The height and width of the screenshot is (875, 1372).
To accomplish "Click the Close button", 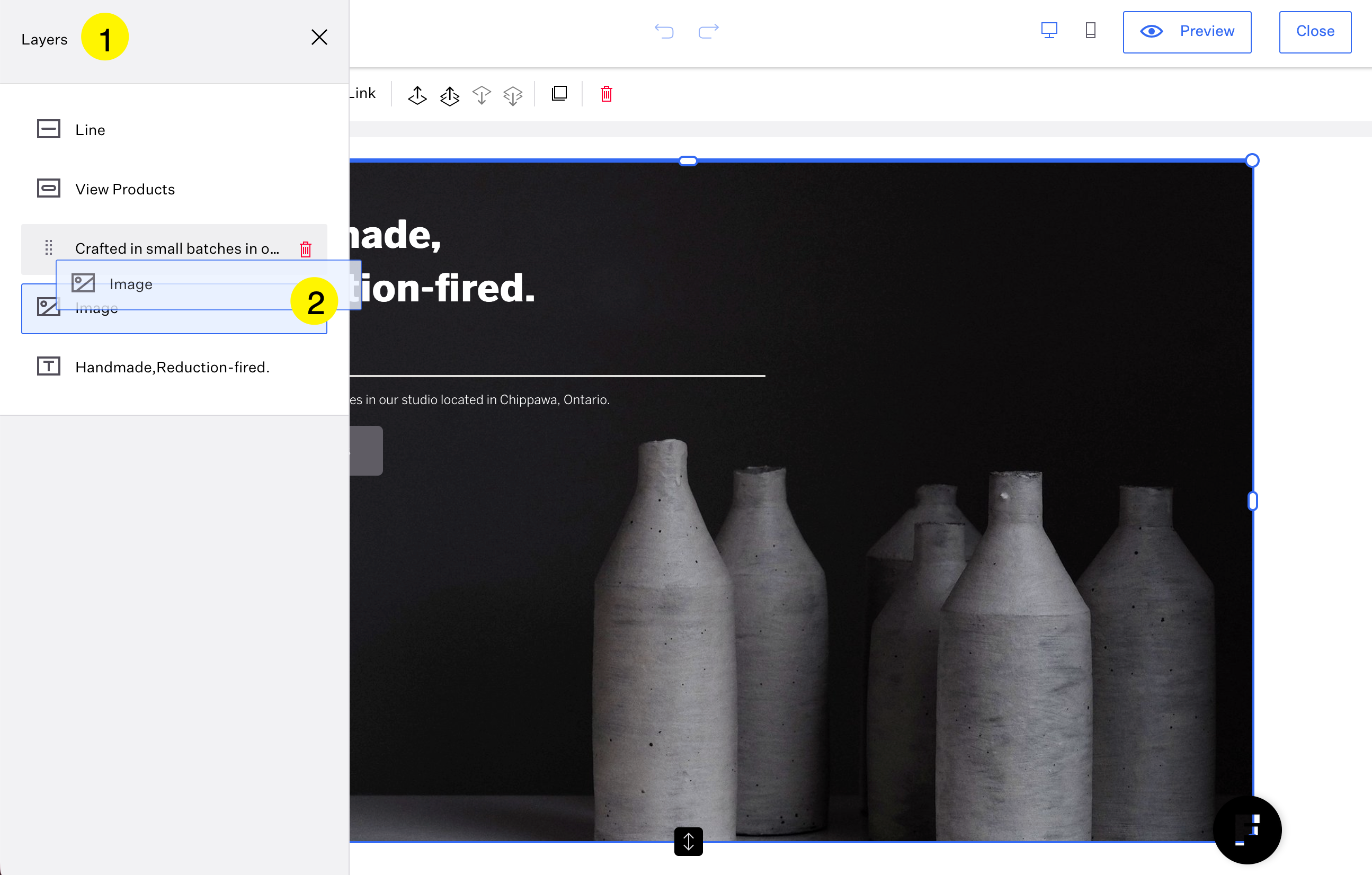I will click(x=1315, y=32).
